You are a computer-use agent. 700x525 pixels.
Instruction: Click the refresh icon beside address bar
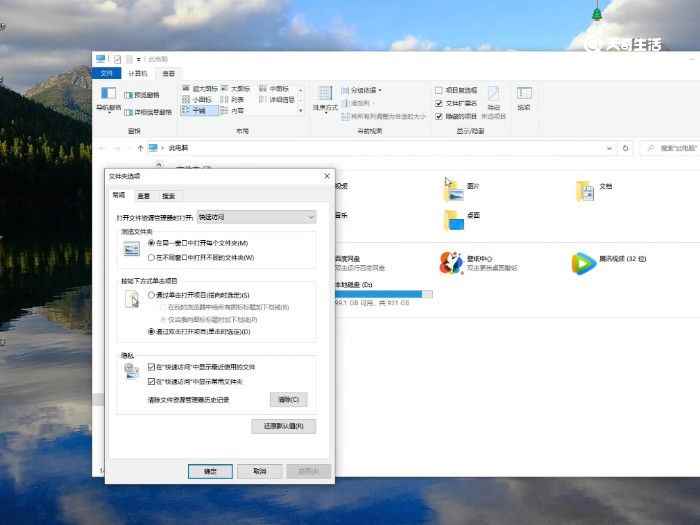625,148
